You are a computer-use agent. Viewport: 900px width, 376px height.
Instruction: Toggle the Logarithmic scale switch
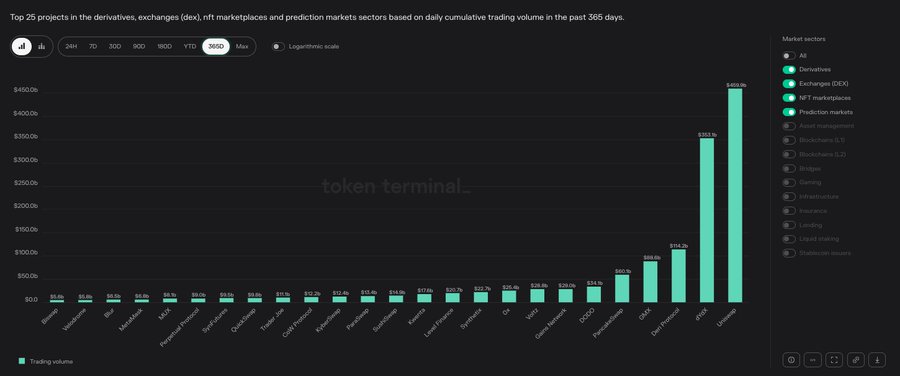278,46
